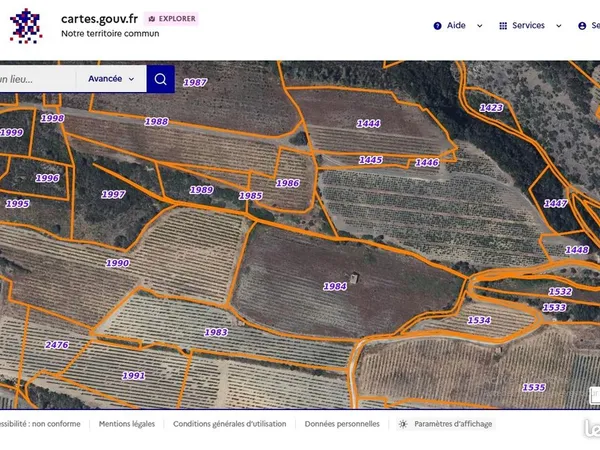This screenshot has height=450, width=600.
Task: Select parcel label 1534
Action: pos(479,321)
